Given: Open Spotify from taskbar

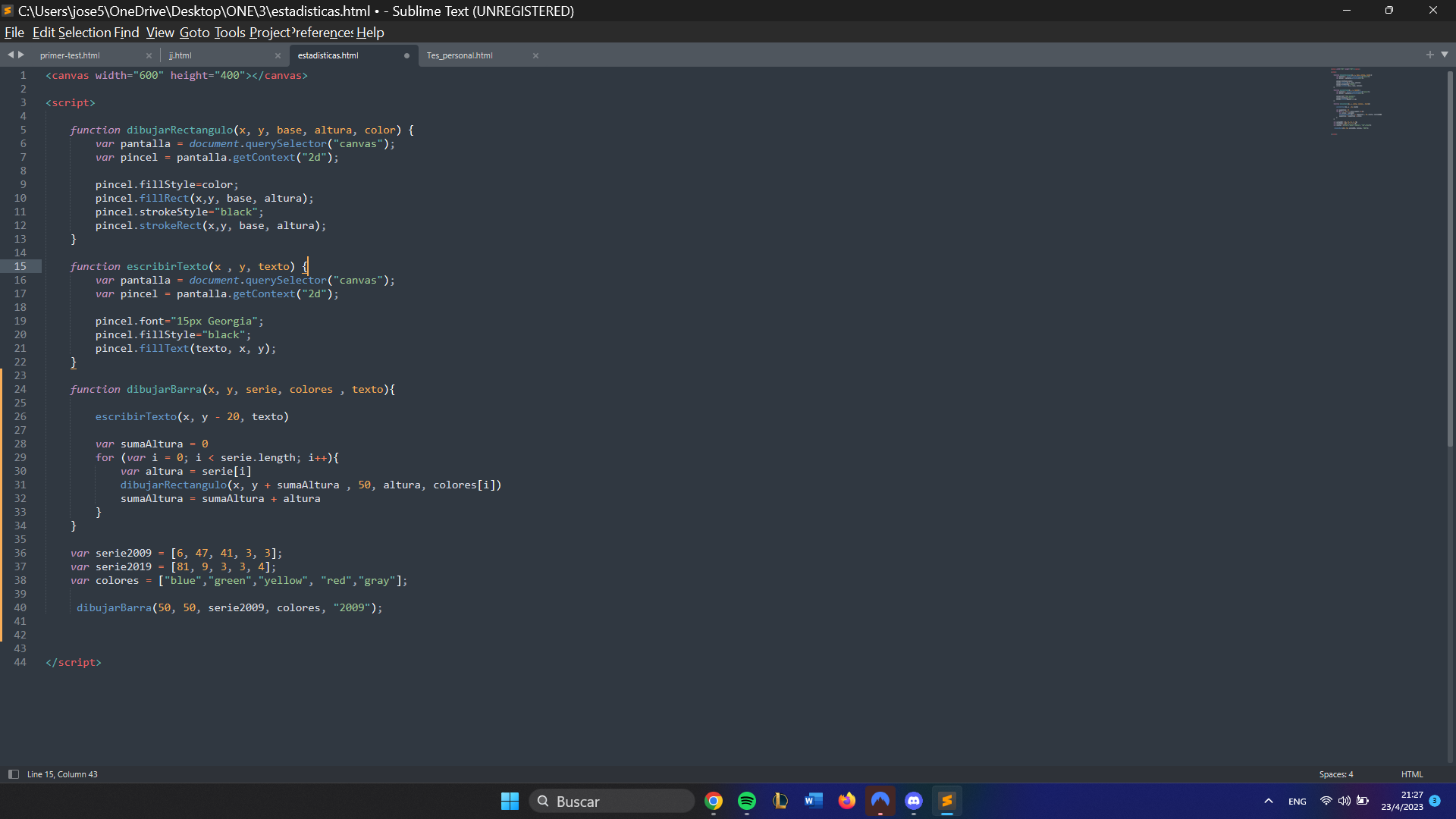Looking at the screenshot, I should tap(746, 801).
